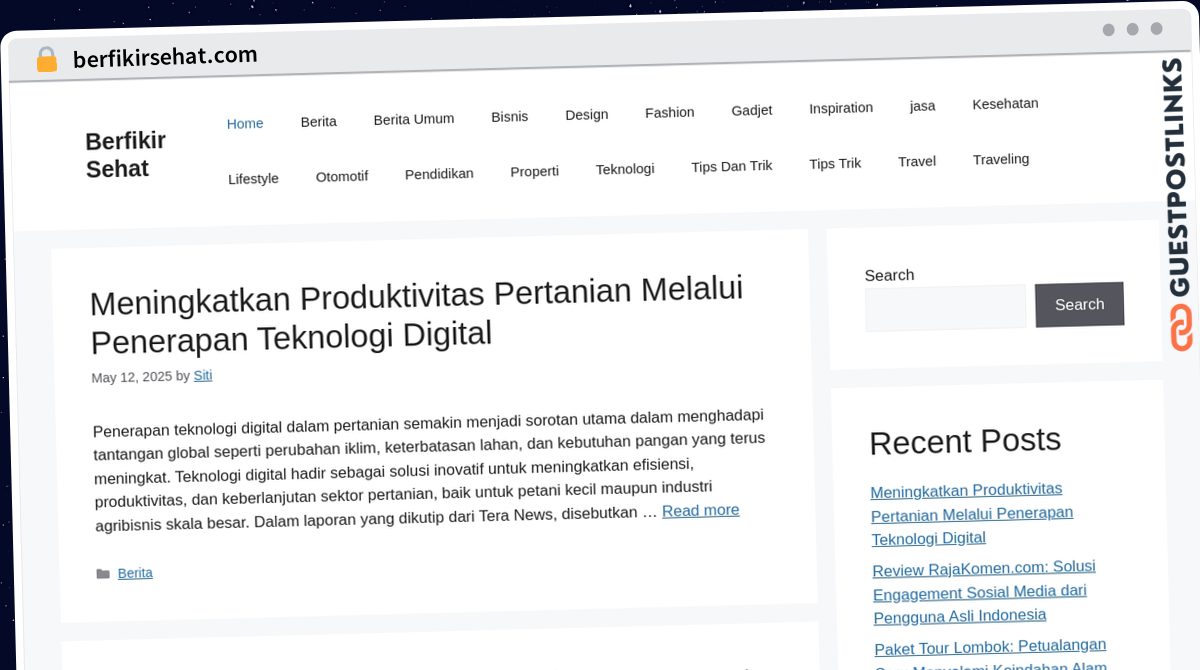Open the Meningkatkan Produktivitas Pertanian article headline
Image resolution: width=1200 pixels, height=670 pixels.
click(x=417, y=314)
